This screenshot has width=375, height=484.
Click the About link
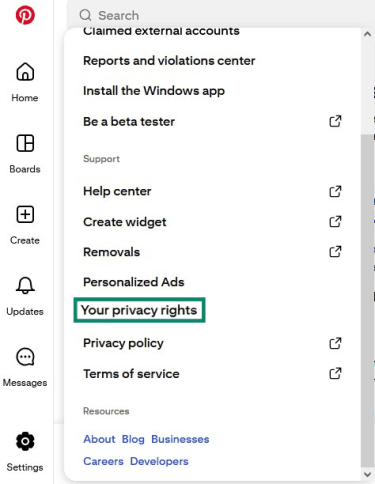[x=99, y=439]
